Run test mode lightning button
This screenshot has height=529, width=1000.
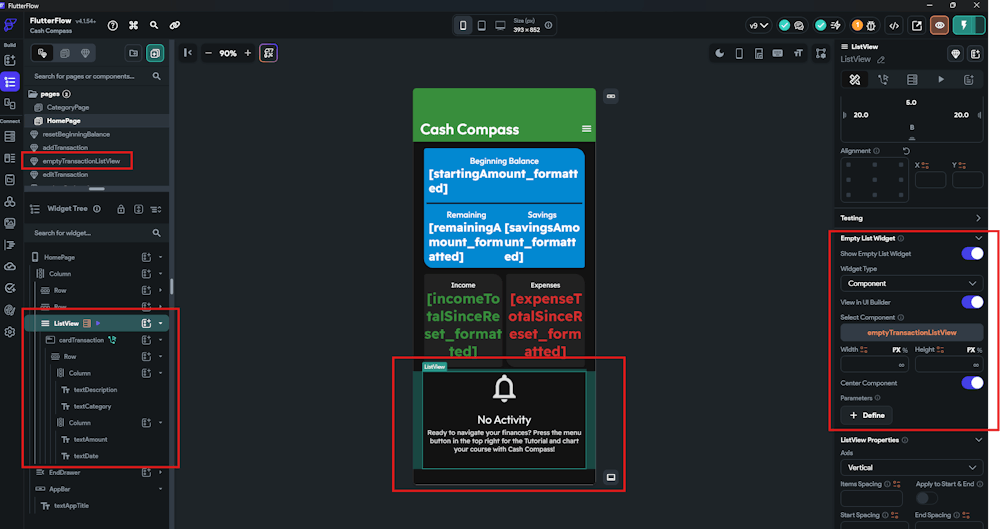pos(964,26)
